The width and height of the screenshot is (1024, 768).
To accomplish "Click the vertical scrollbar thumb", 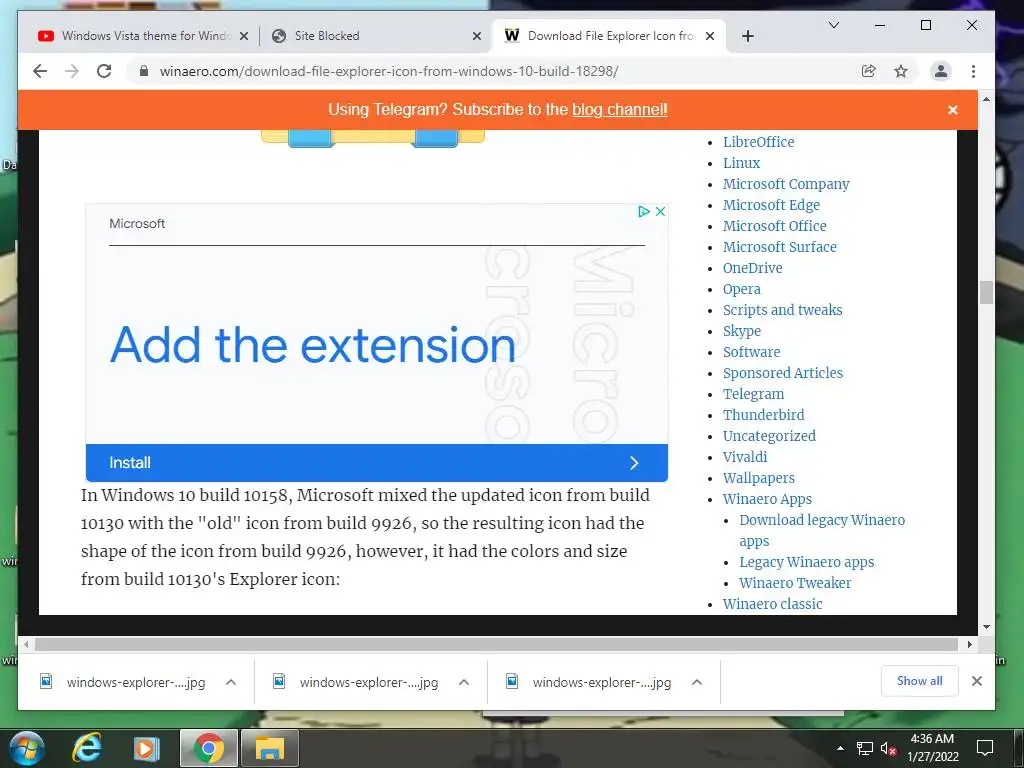I will [986, 293].
